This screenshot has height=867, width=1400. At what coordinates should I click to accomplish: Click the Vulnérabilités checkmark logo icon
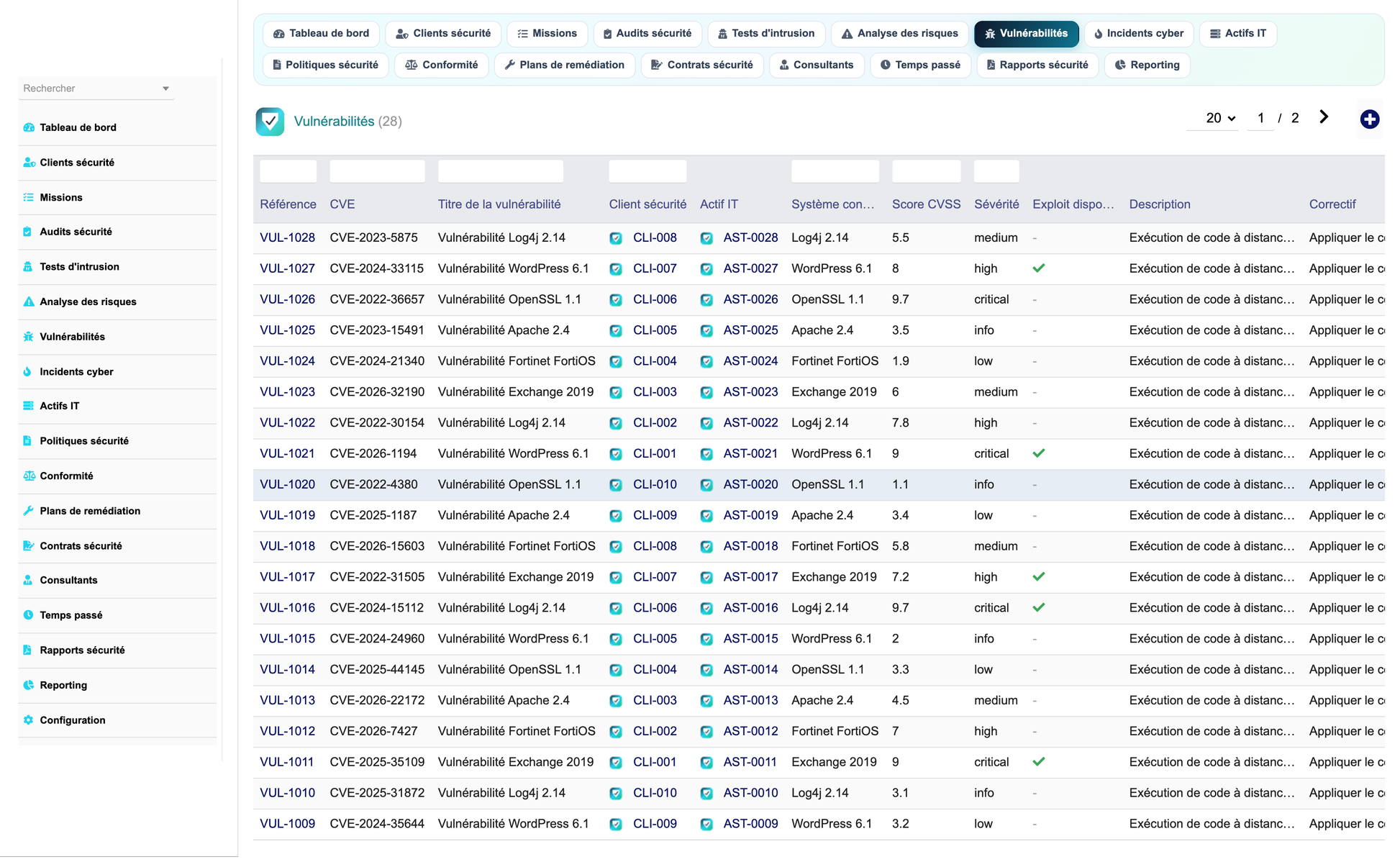270,122
